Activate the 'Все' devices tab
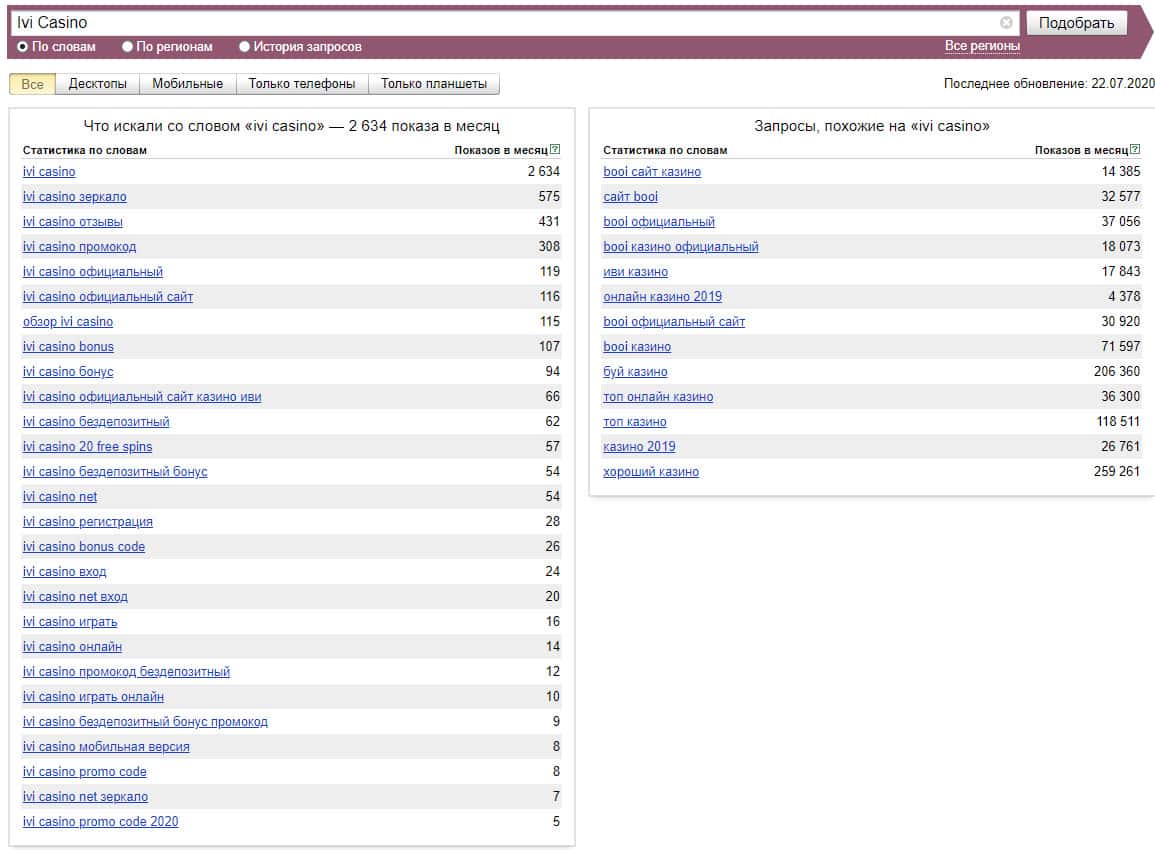 [32, 84]
